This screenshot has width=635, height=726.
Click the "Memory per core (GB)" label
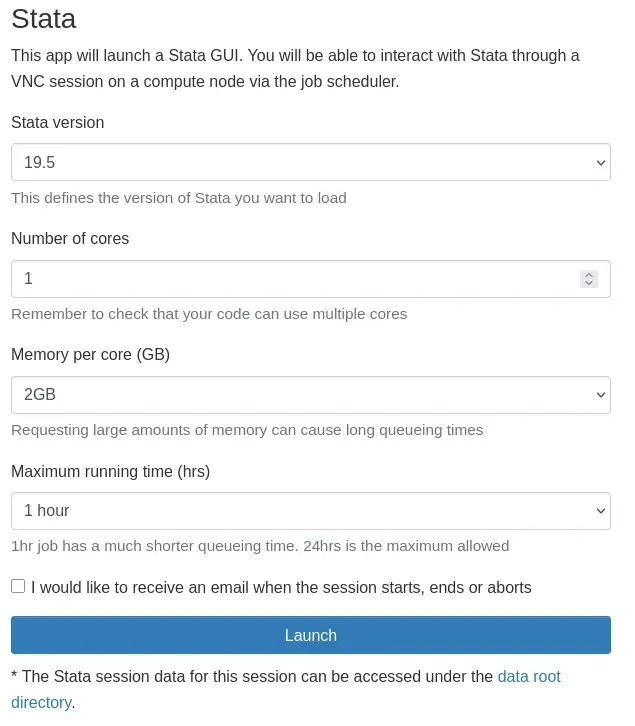point(90,355)
